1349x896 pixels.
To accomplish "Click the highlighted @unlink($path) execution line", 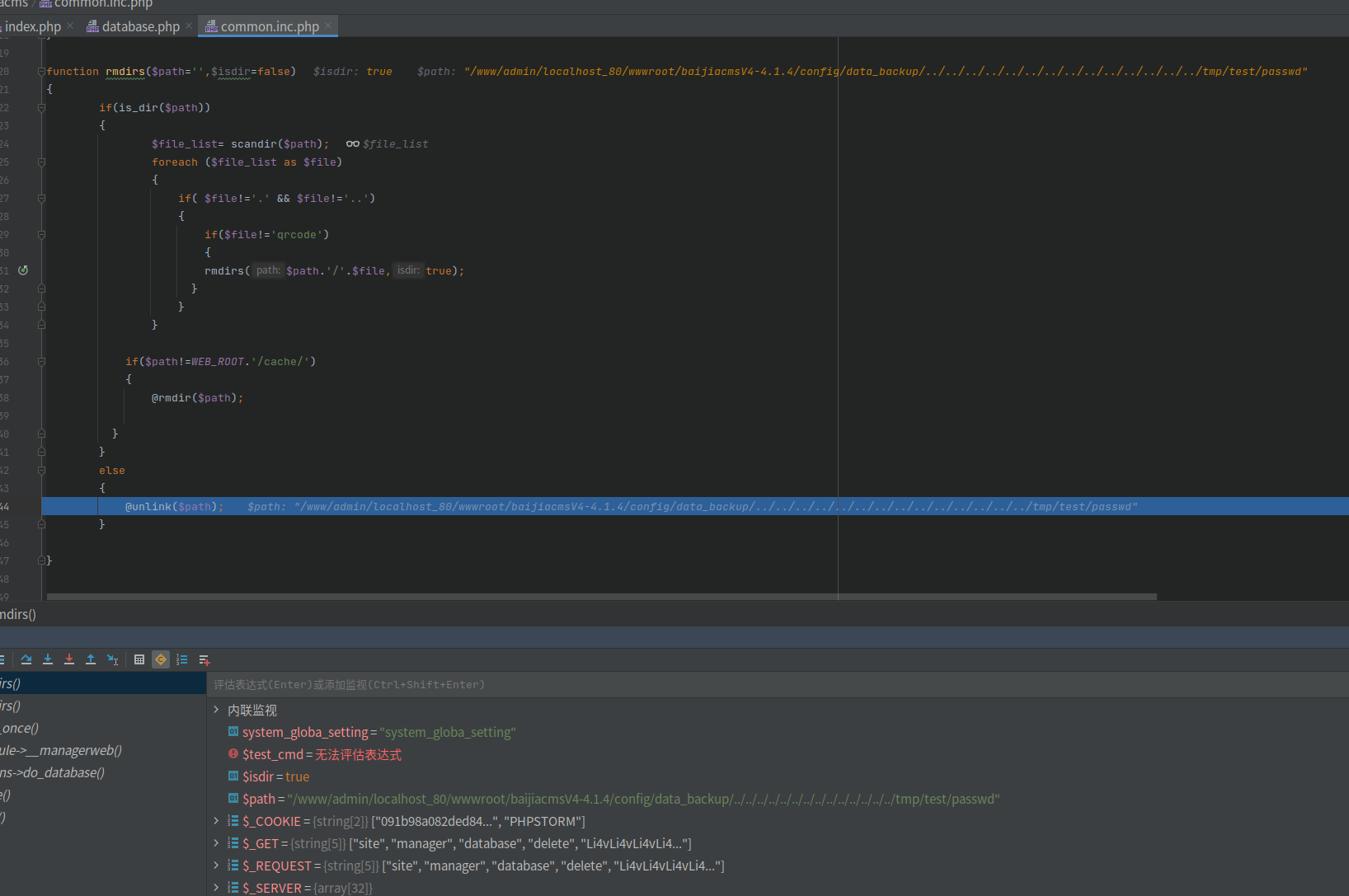I will coord(695,507).
